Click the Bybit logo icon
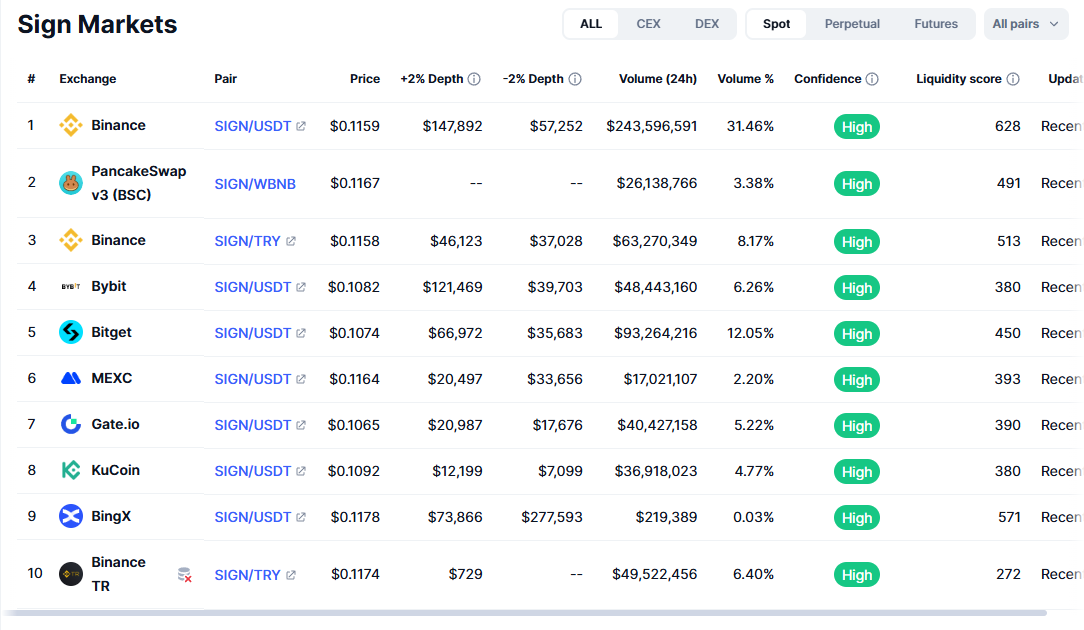The image size is (1084, 630). (x=71, y=286)
